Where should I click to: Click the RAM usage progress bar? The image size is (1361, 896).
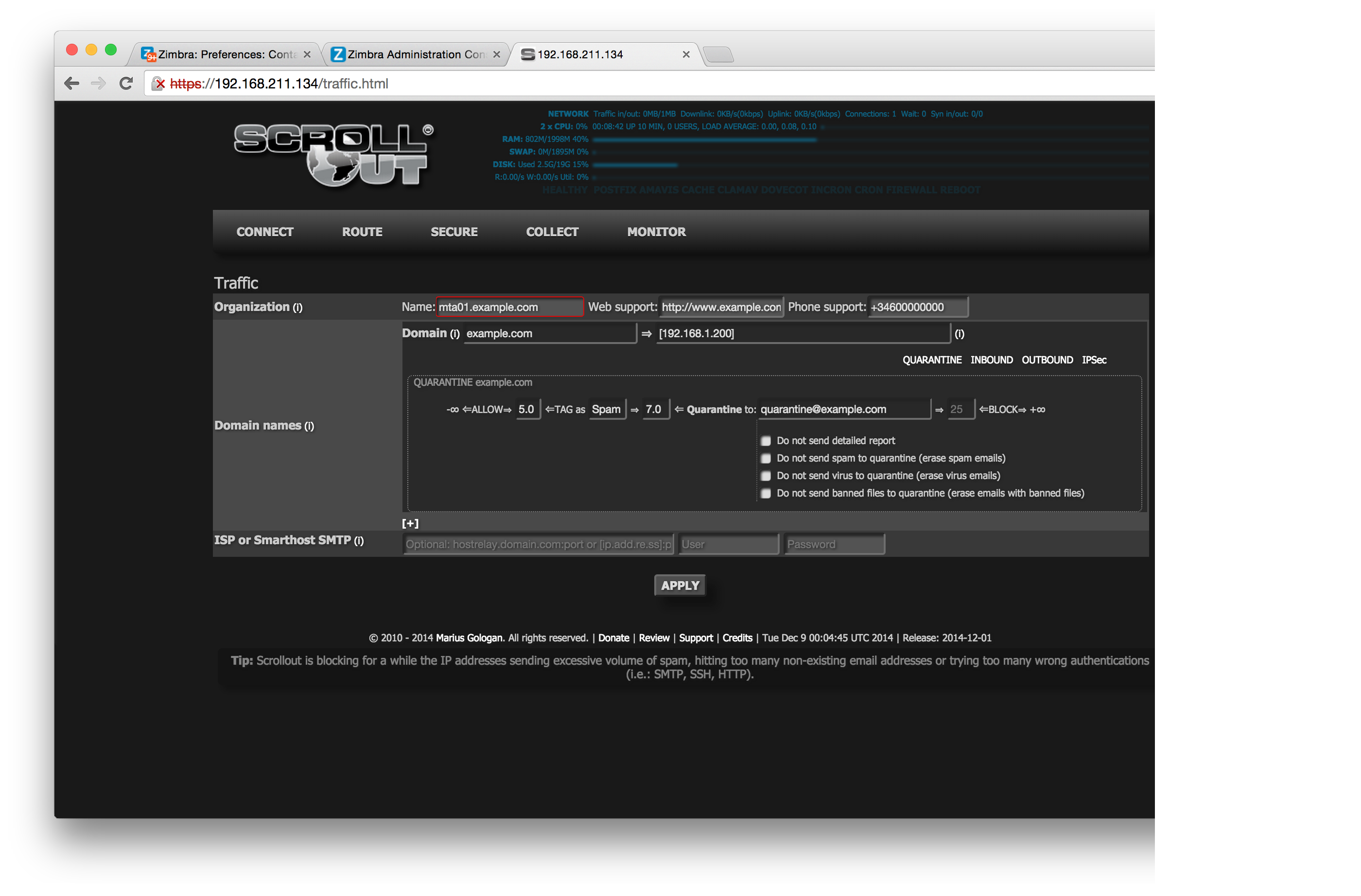point(871,139)
